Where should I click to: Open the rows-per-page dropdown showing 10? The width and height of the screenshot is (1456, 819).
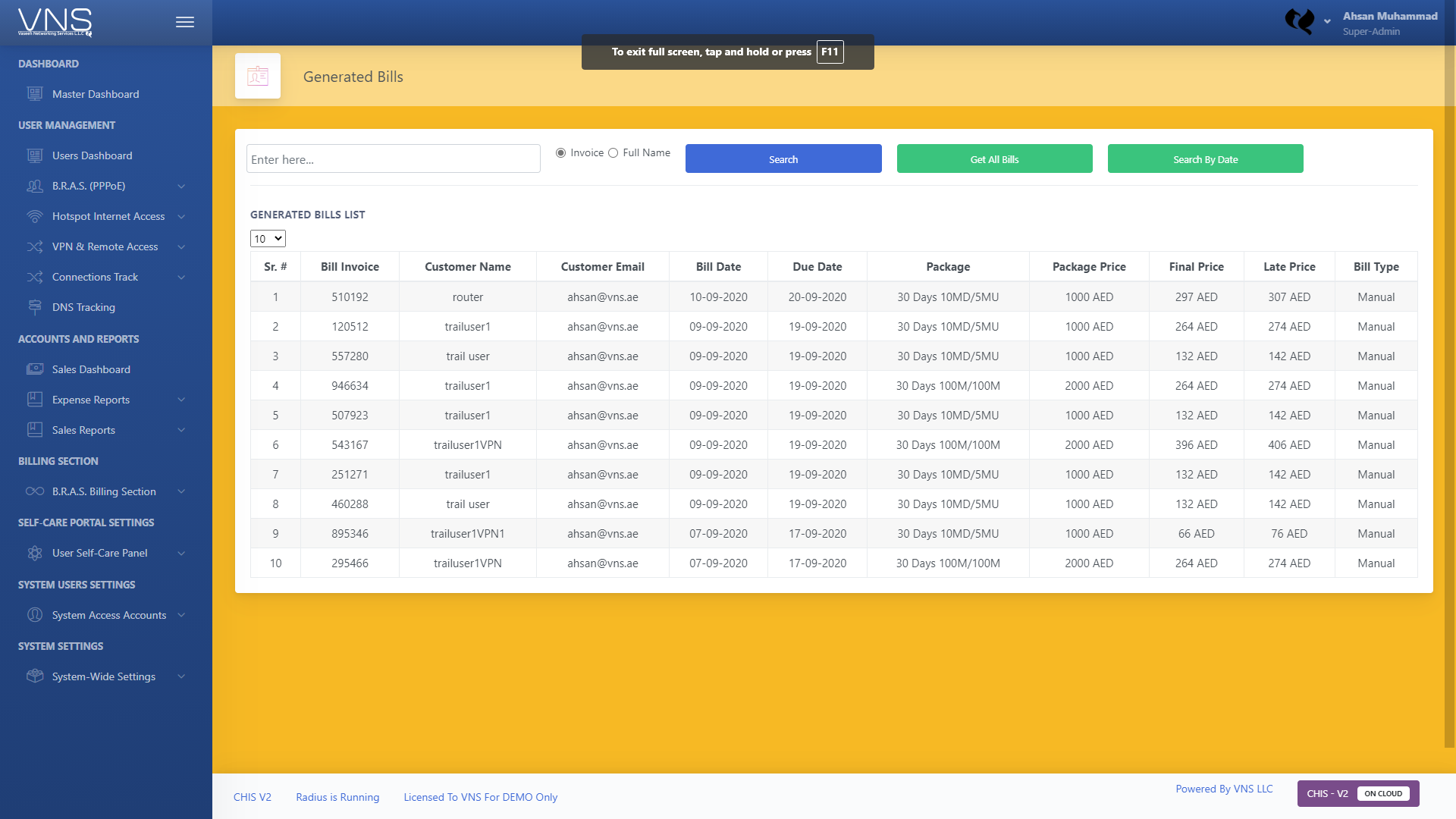click(x=268, y=238)
